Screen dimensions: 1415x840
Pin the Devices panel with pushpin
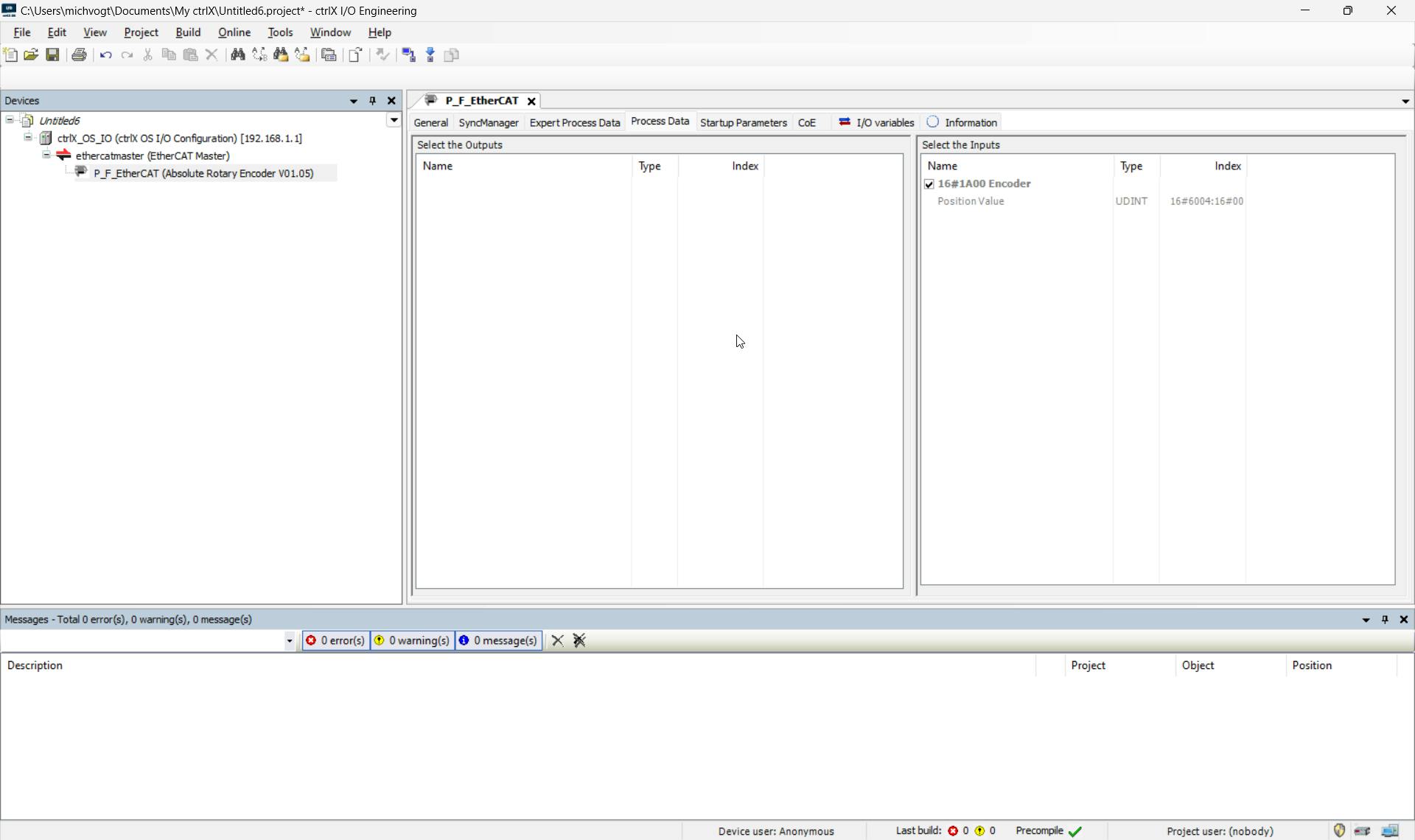[x=372, y=101]
